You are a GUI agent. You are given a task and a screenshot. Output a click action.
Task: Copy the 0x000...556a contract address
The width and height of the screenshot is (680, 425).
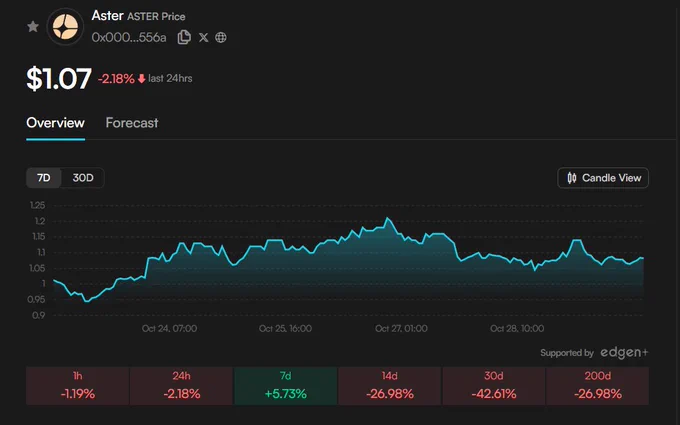184,37
